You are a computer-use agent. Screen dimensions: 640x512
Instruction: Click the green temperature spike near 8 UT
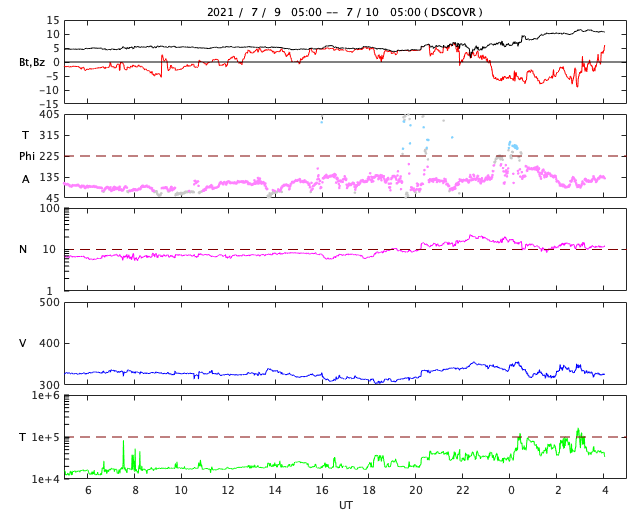click(x=124, y=455)
